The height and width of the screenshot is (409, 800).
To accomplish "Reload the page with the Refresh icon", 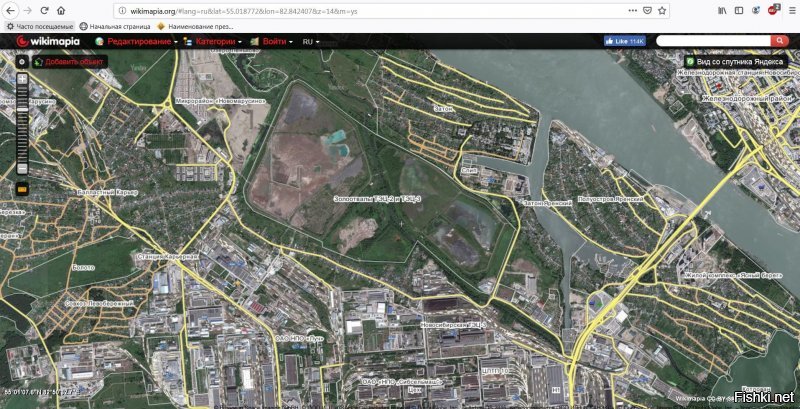I will click(x=44, y=10).
